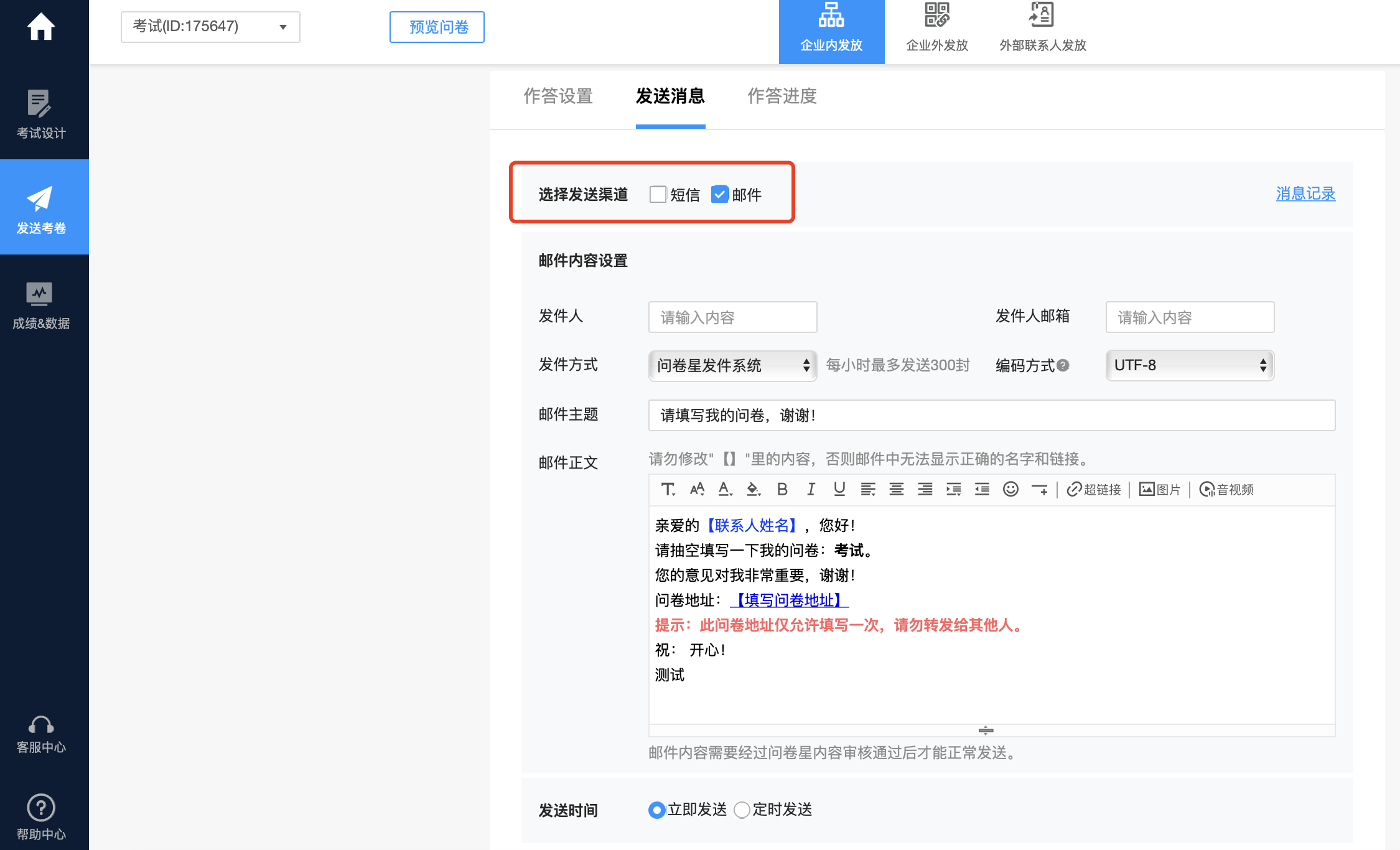1400x850 pixels.
Task: Insert 图片 image
Action: pos(1160,490)
